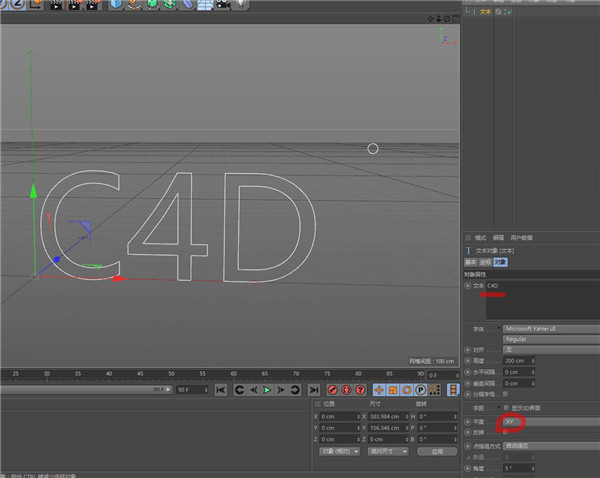600x478 pixels.
Task: Open the 点插值方式 interpolation dropdown
Action: coord(551,446)
